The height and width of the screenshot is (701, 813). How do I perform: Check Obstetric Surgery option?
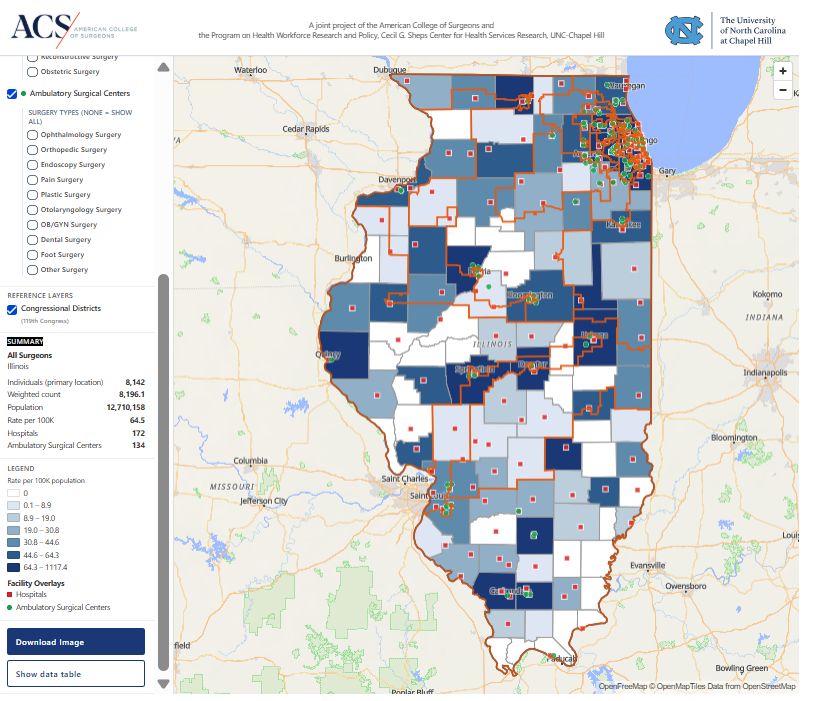[x=32, y=72]
